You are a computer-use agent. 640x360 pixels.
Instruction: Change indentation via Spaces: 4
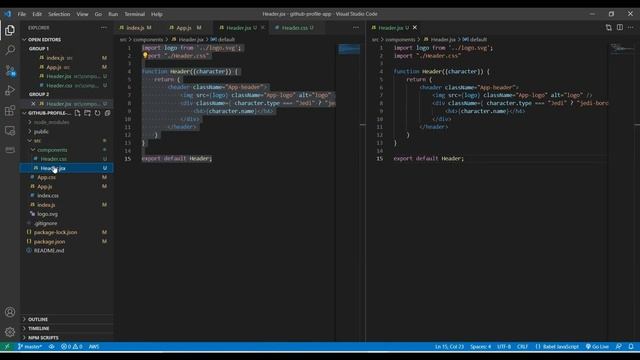point(480,347)
